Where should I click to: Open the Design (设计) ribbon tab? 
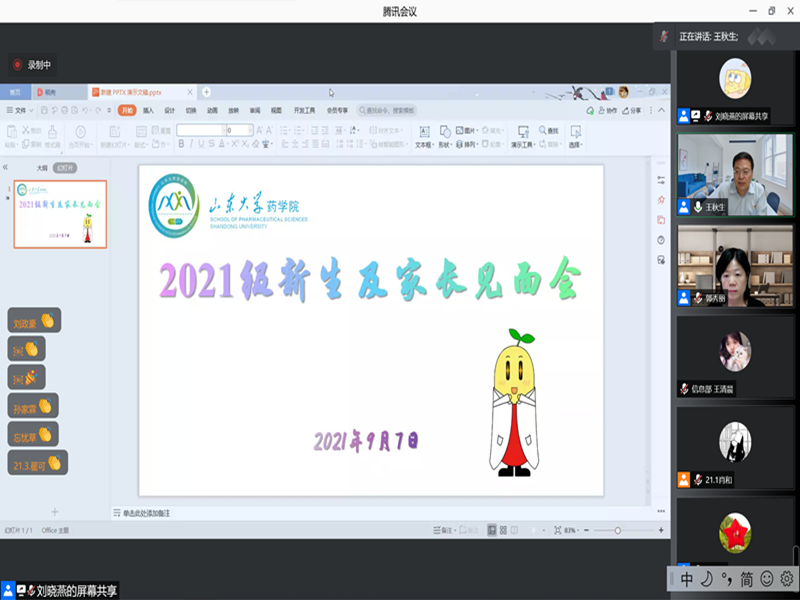169,110
